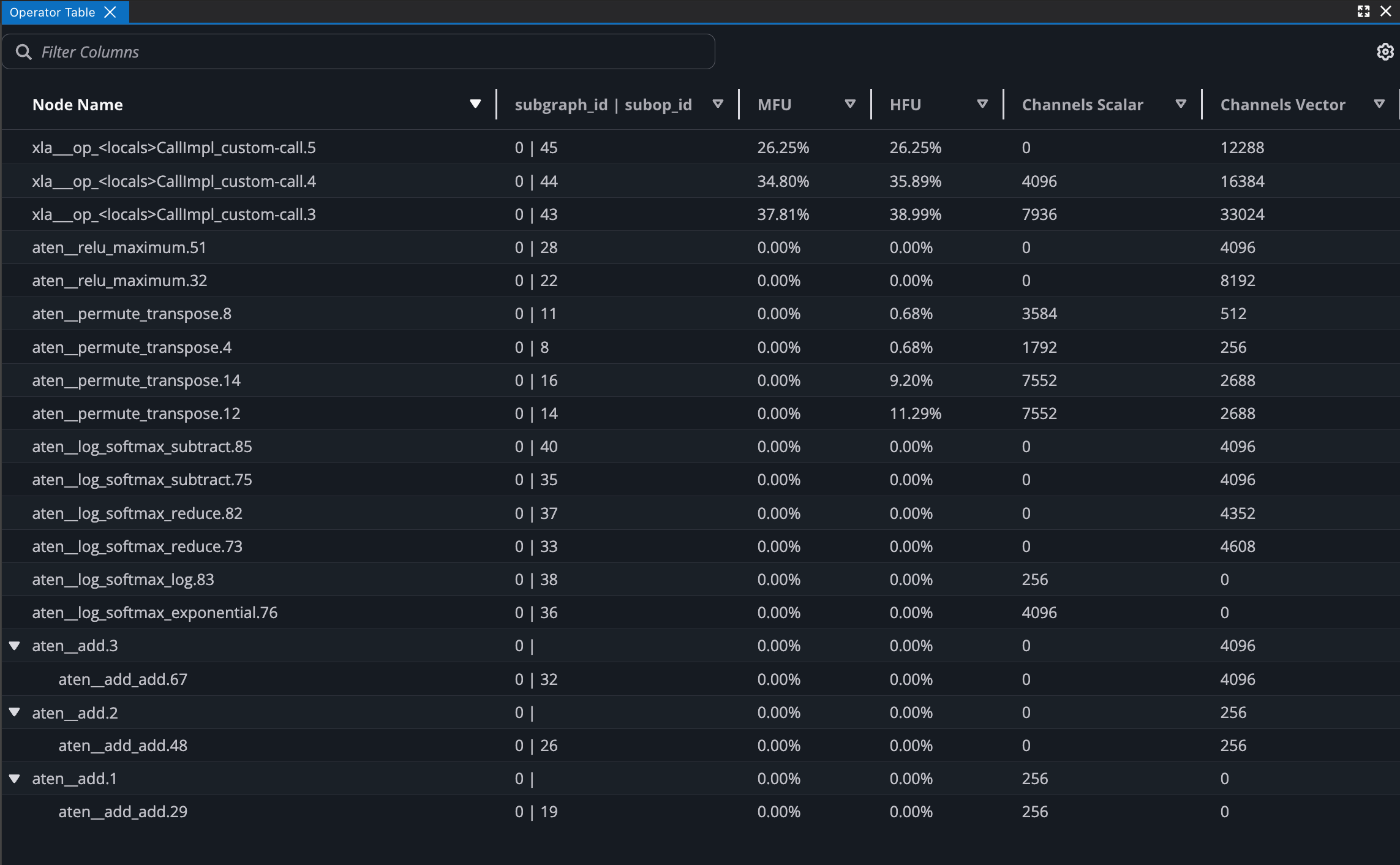Collapse the aten__add.1 row

pyautogui.click(x=15, y=779)
